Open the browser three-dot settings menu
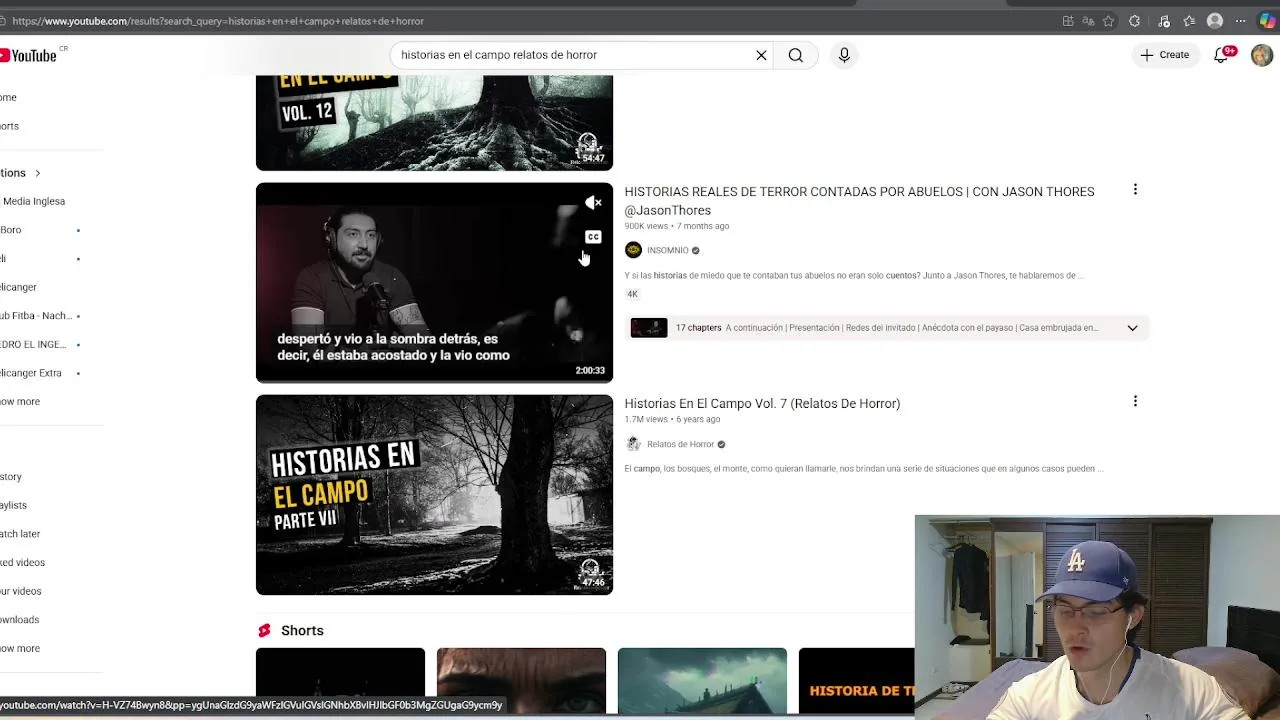 [x=1241, y=21]
